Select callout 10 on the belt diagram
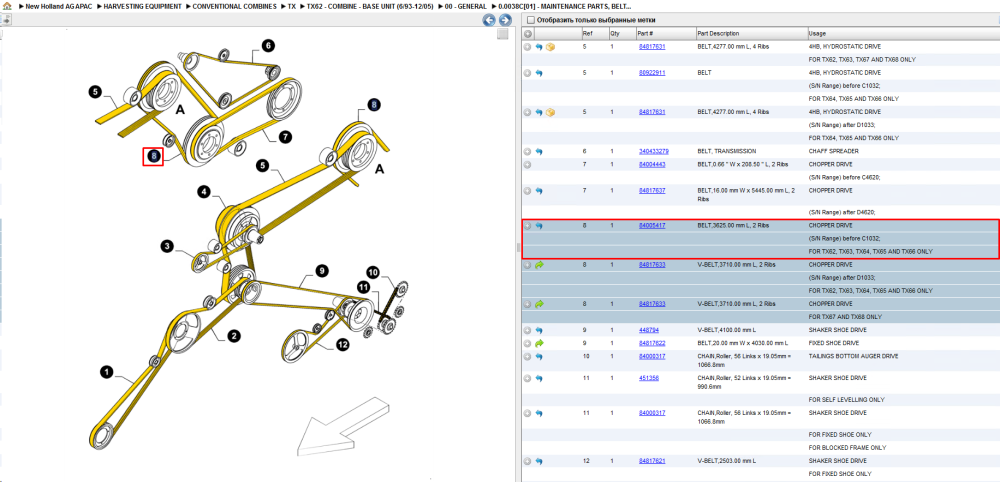Image resolution: width=1000 pixels, height=482 pixels. (372, 273)
